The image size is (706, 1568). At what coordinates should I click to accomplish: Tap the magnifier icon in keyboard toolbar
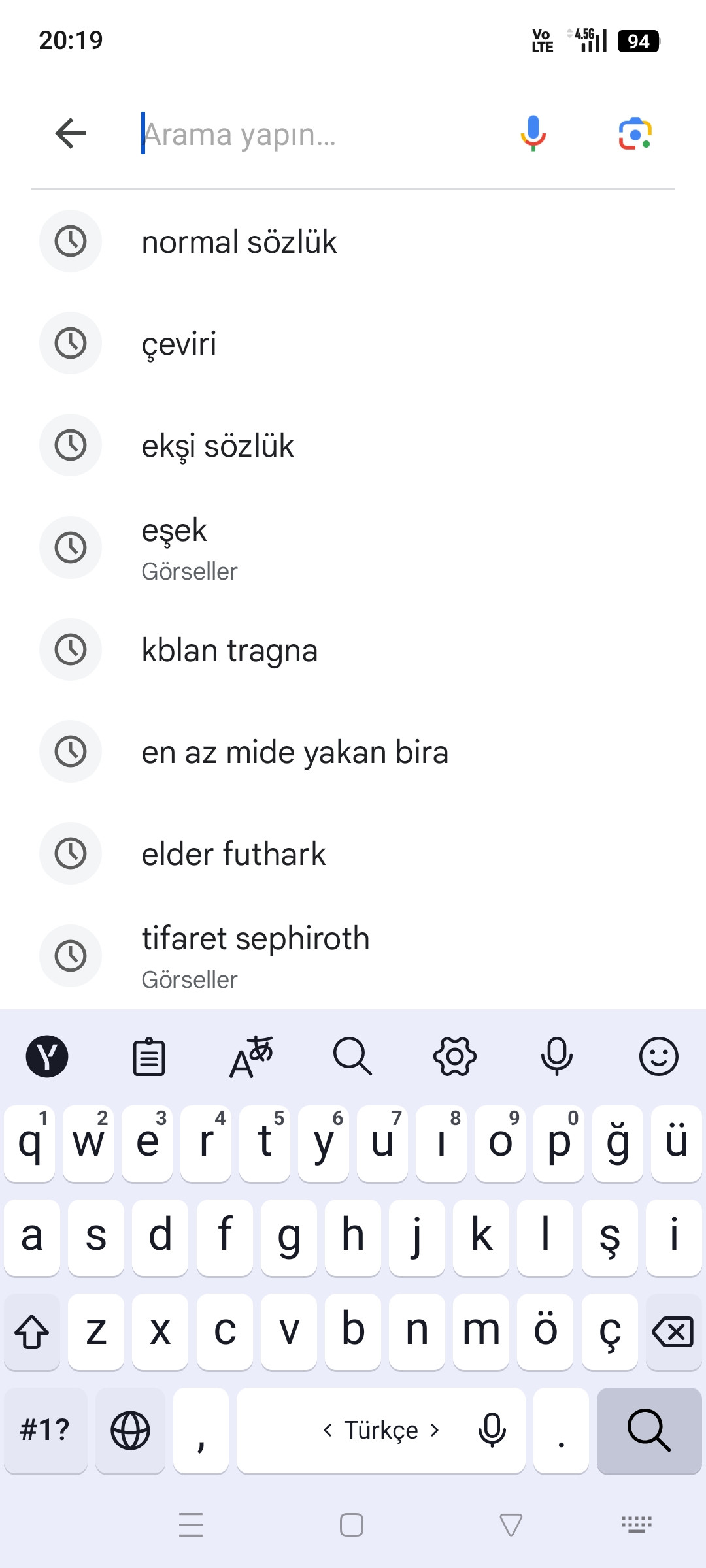[x=353, y=1056]
